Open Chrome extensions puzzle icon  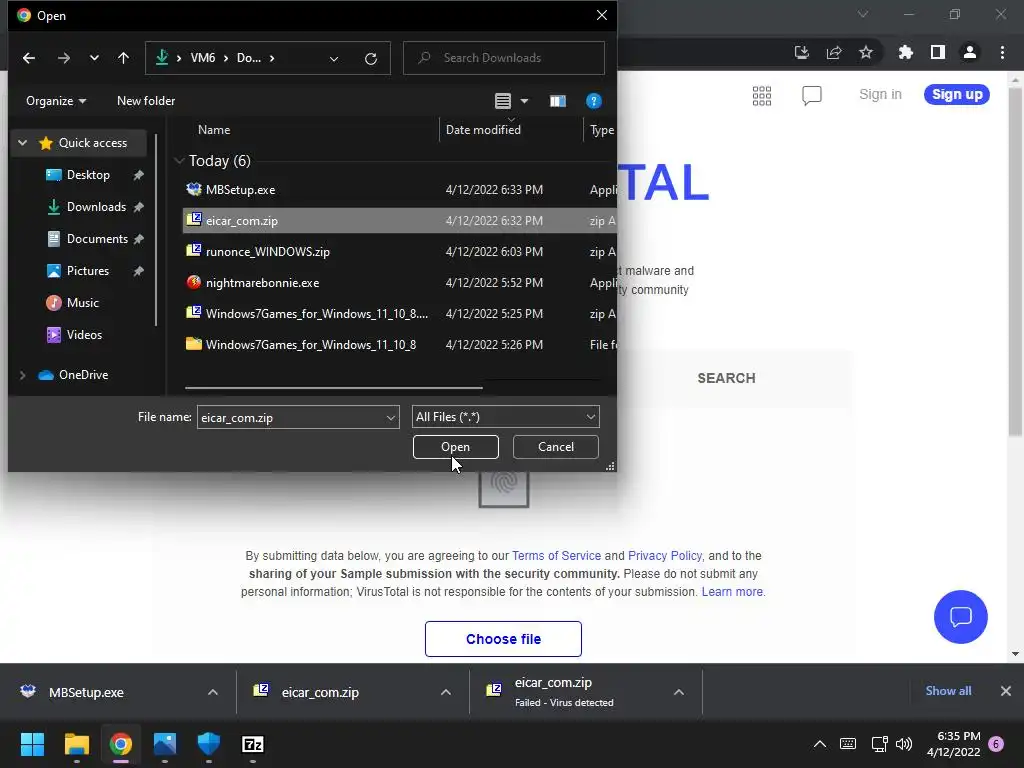coord(905,52)
